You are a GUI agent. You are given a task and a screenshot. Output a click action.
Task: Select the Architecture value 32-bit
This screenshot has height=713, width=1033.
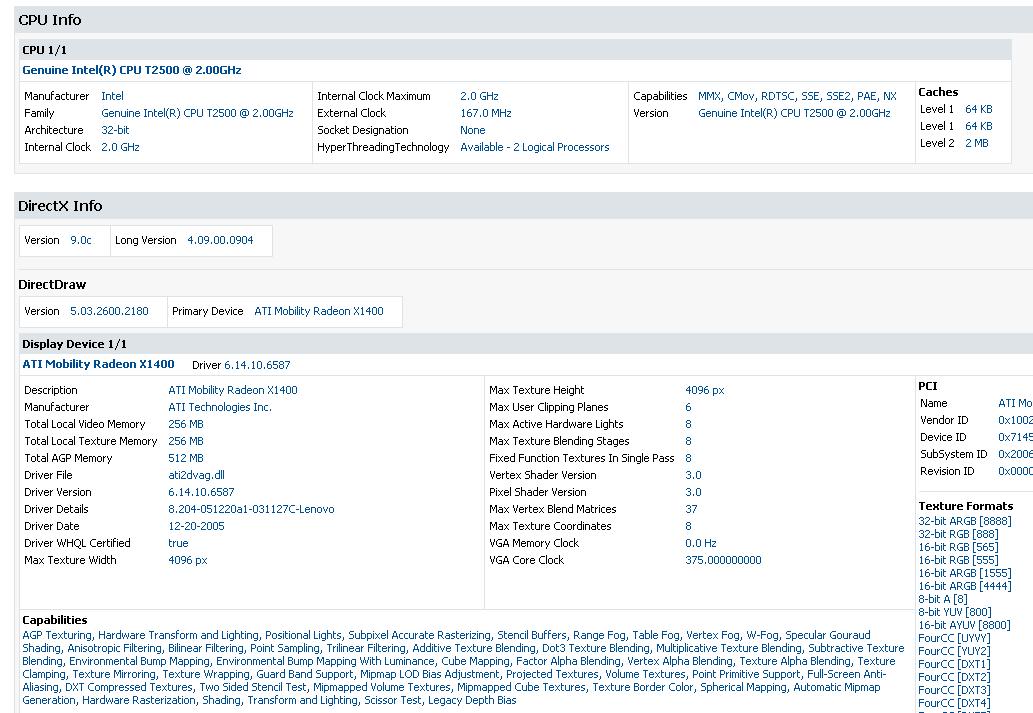pos(115,130)
